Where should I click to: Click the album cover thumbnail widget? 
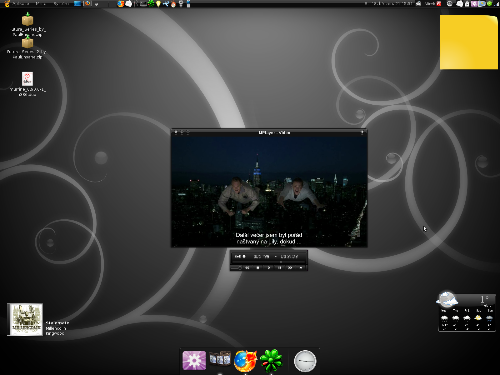(25, 319)
